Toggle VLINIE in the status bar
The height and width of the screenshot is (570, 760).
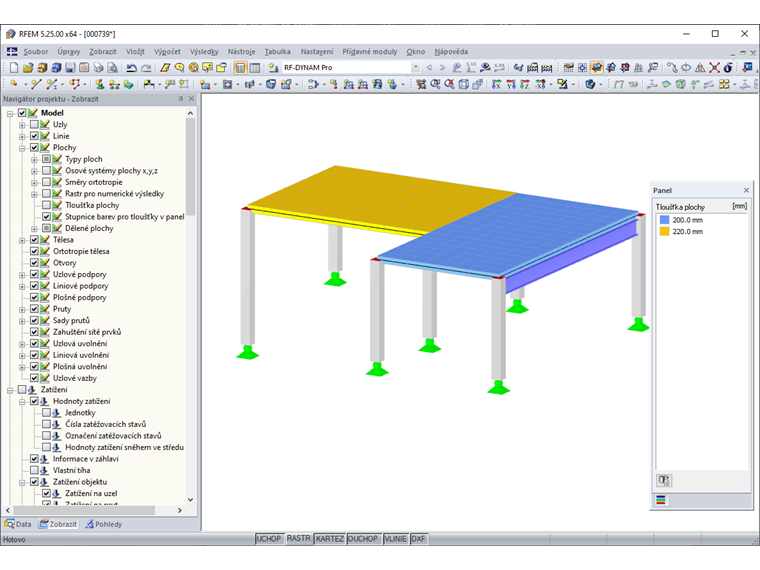395,539
